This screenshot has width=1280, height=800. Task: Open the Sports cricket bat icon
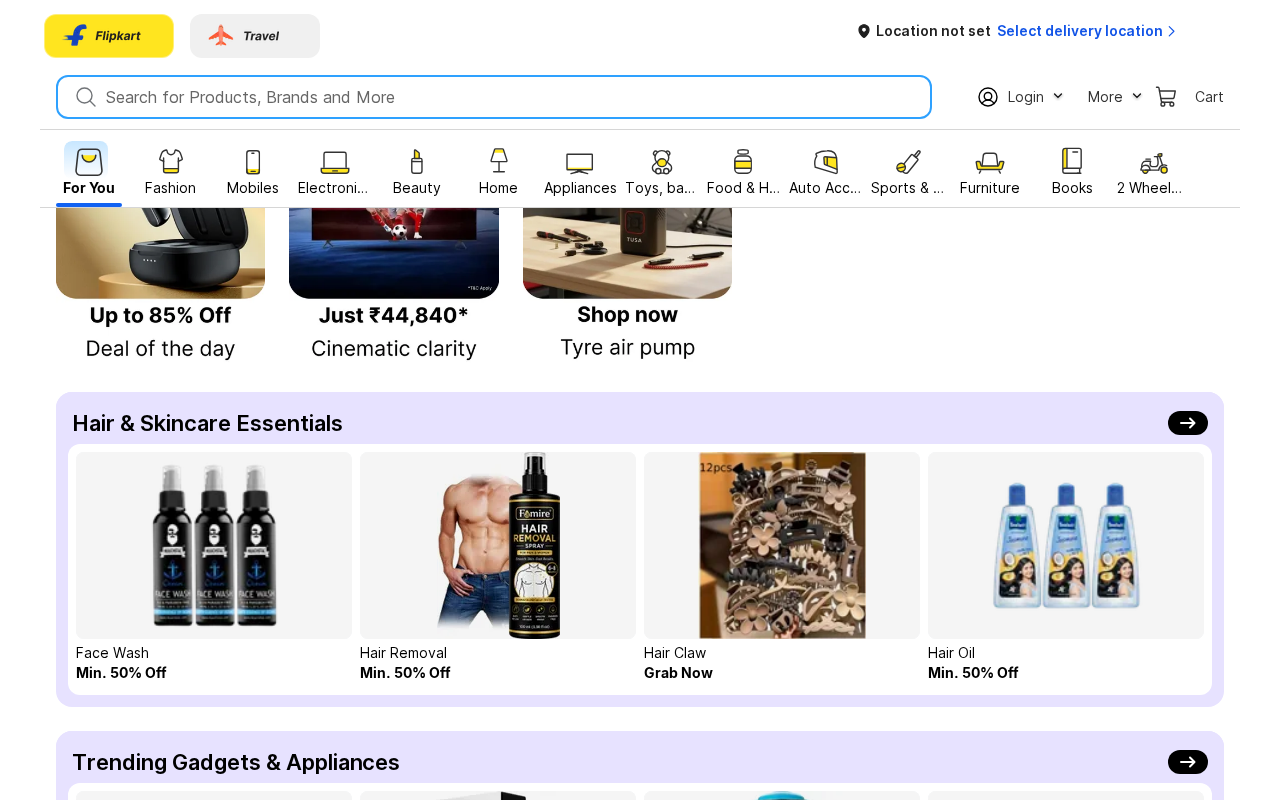pos(908,162)
